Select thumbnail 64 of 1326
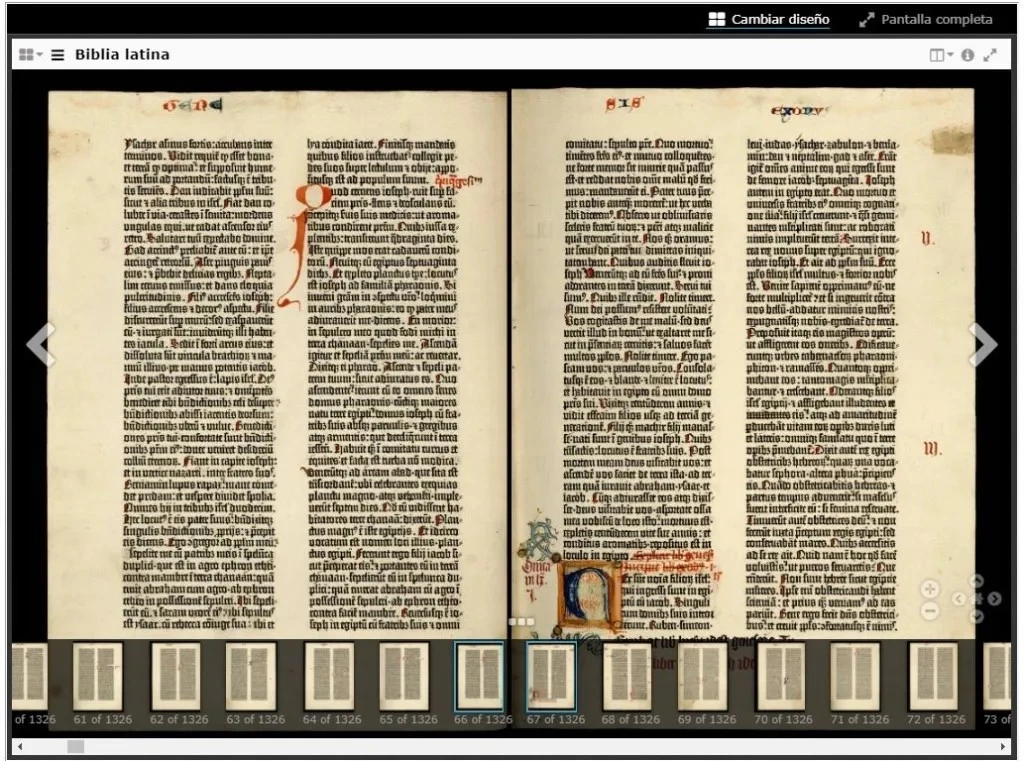This screenshot has height=761, width=1024. [x=329, y=676]
